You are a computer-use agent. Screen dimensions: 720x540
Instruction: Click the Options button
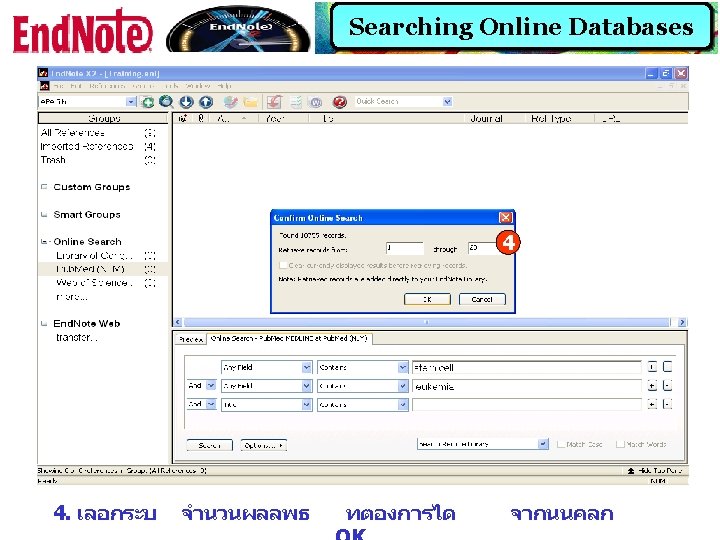pyautogui.click(x=264, y=445)
